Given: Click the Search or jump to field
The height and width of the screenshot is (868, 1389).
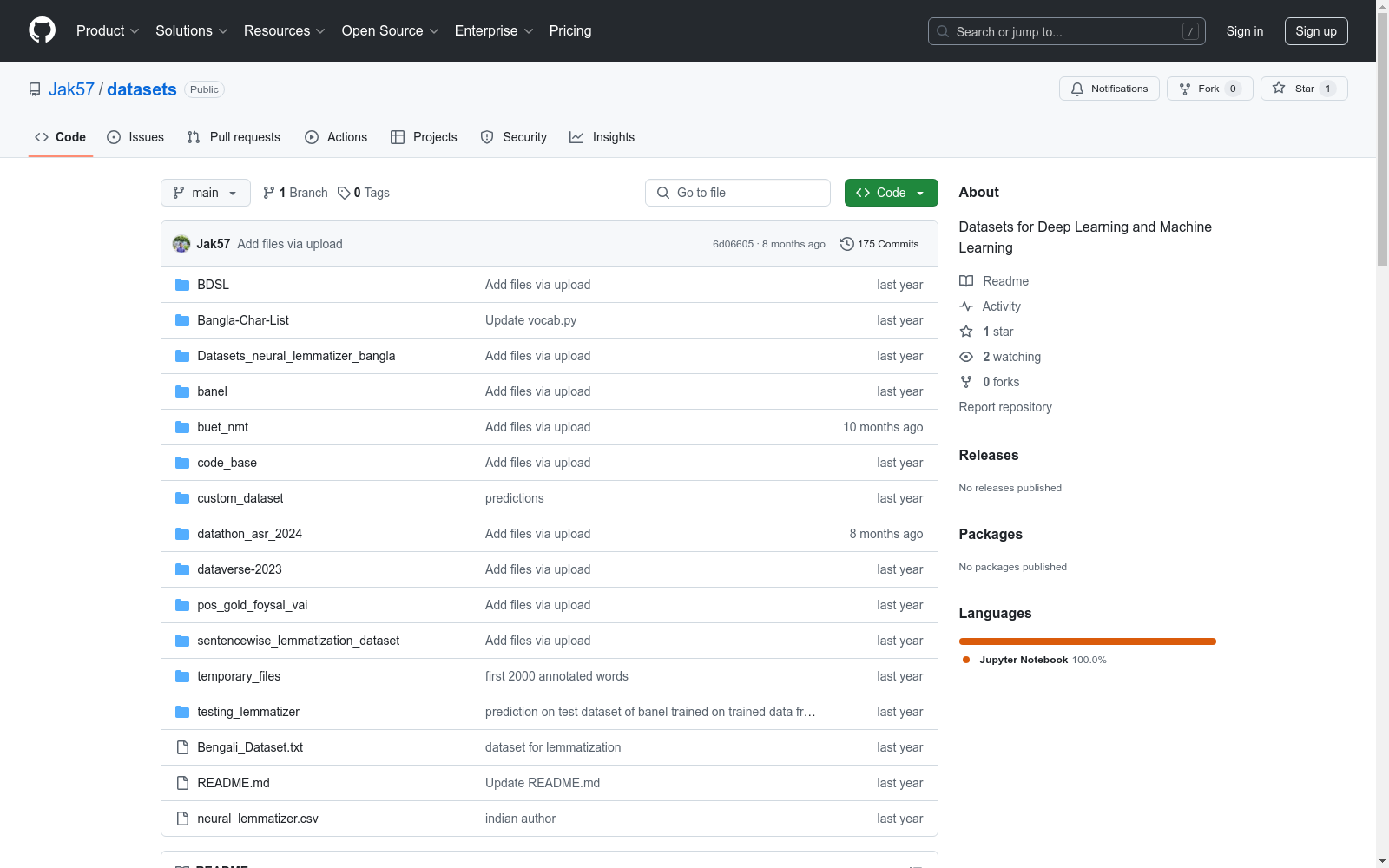Looking at the screenshot, I should 1067,31.
